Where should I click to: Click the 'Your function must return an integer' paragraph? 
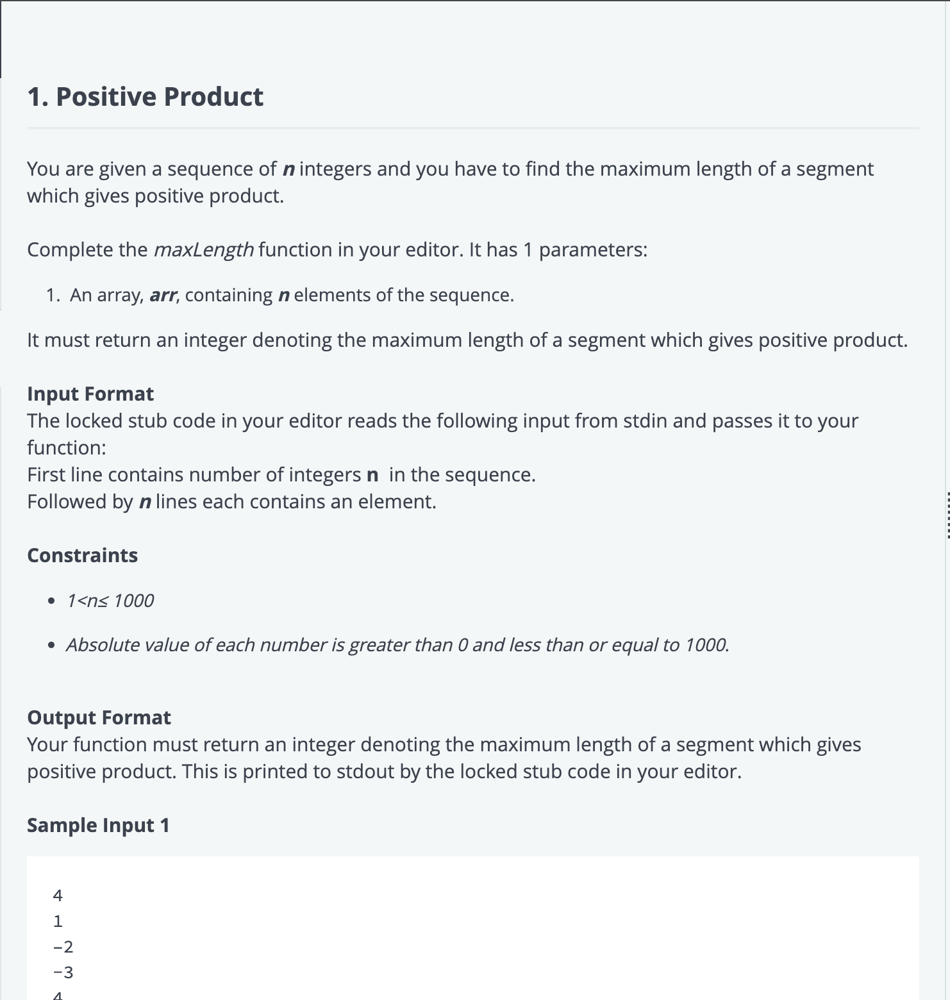coord(444,758)
